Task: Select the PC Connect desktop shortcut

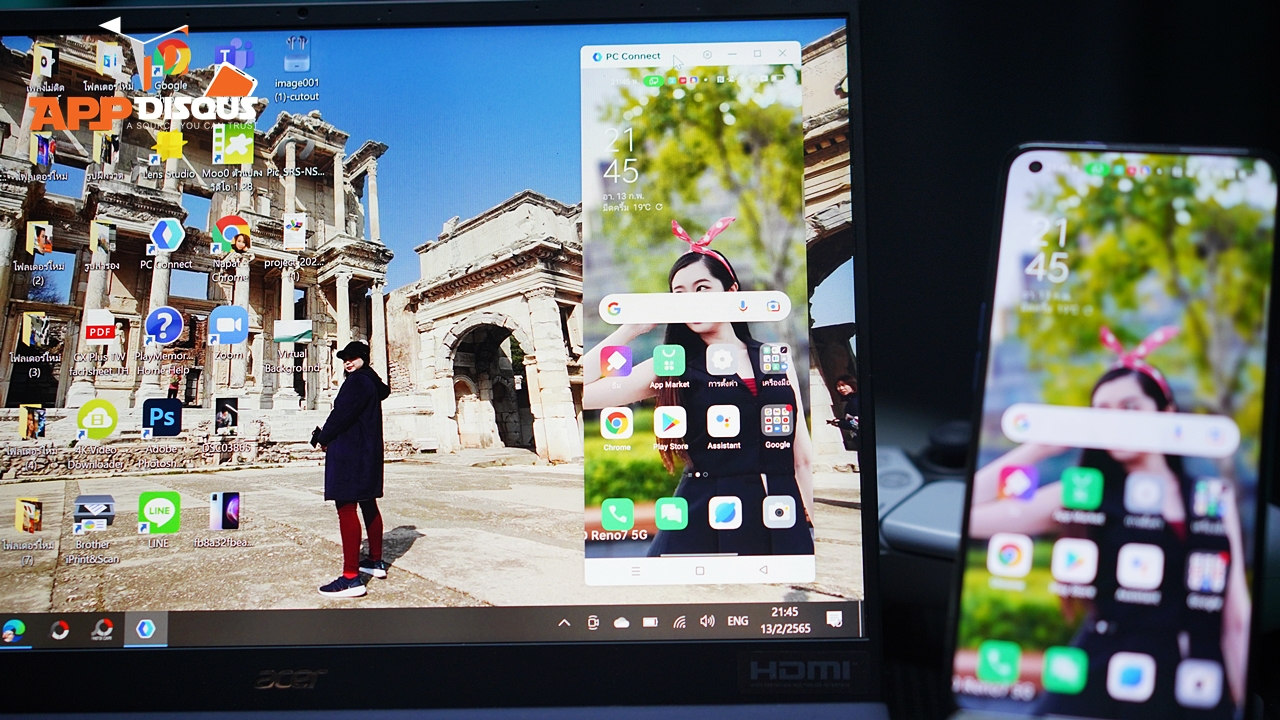Action: pos(166,244)
